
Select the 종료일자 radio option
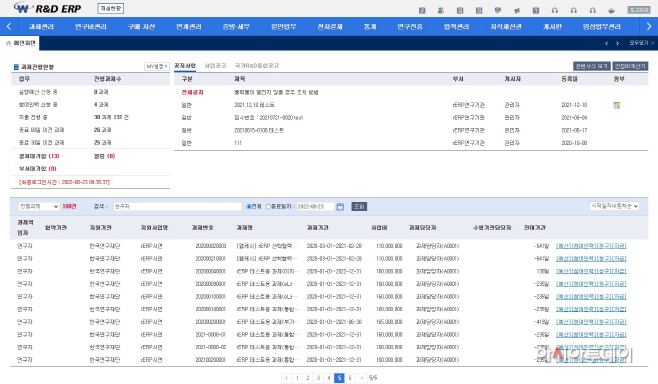[x=269, y=206]
